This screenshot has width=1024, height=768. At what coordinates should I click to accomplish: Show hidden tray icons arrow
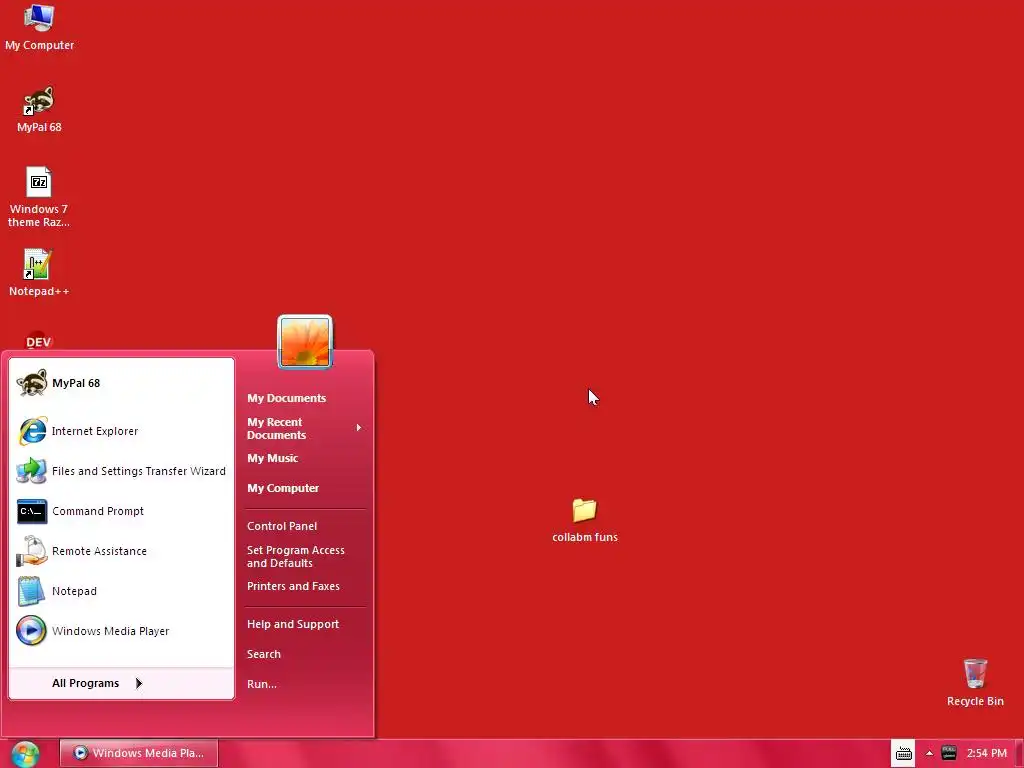[929, 753]
